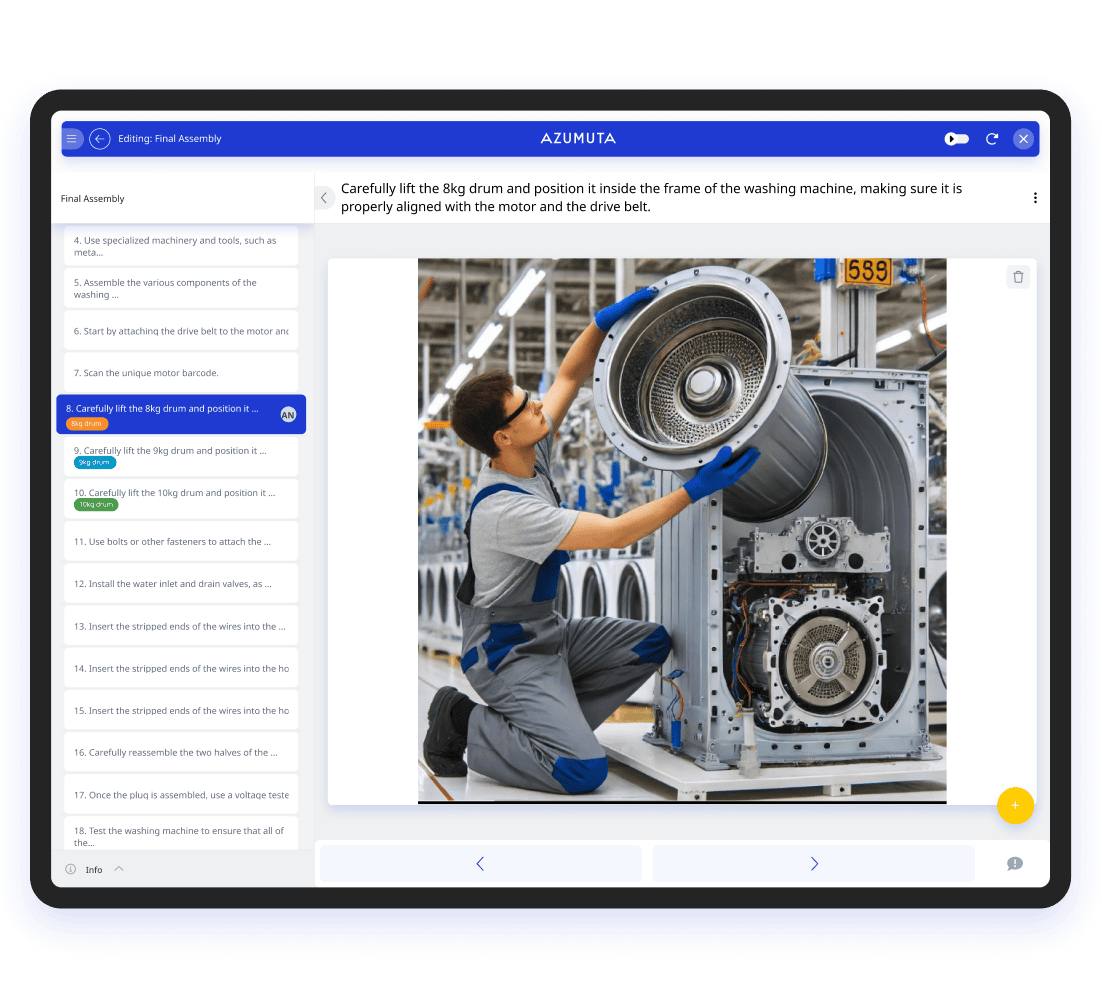Click the AZUMUTA logo in the header
1102x1000 pixels.
pyautogui.click(x=578, y=139)
